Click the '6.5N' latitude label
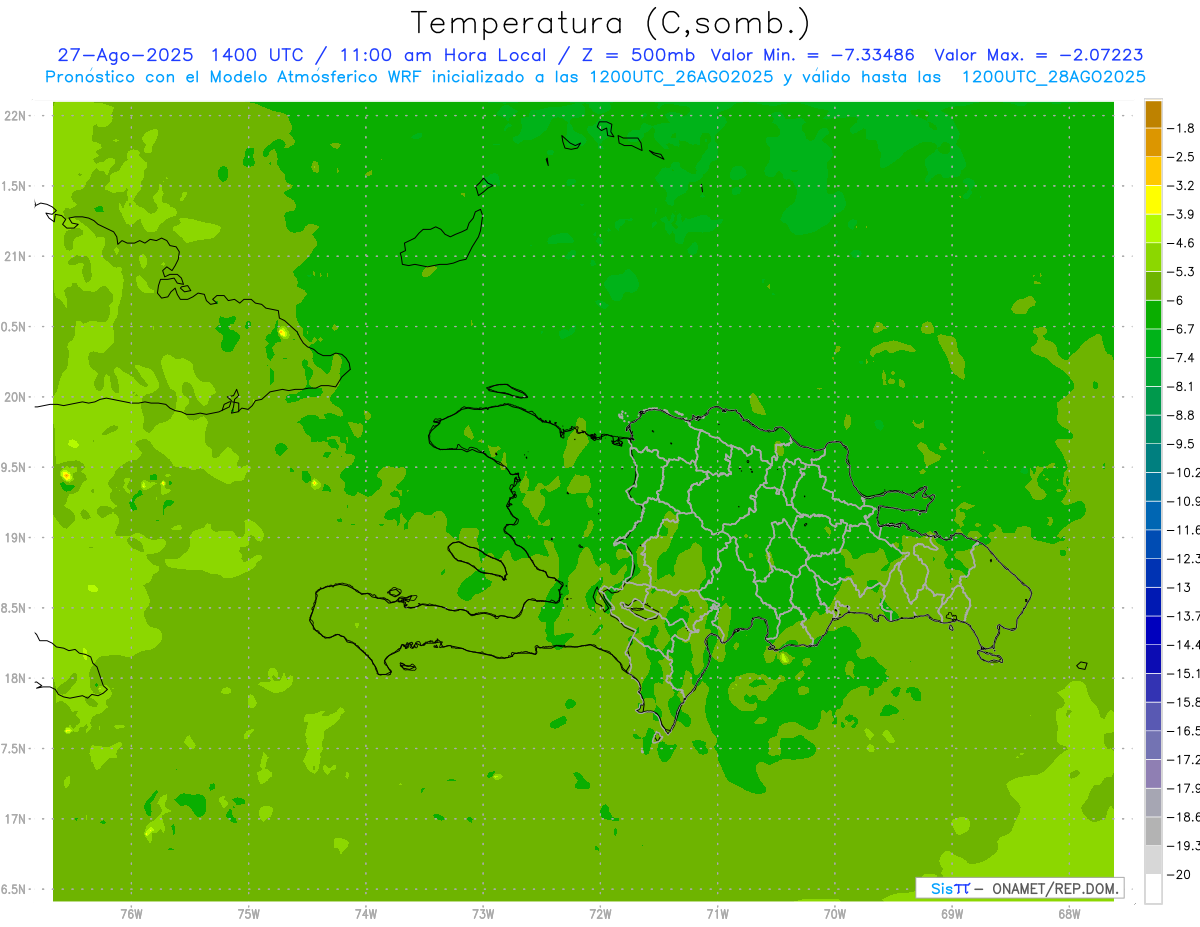Screen dimensions: 1200x927 coord(13,889)
